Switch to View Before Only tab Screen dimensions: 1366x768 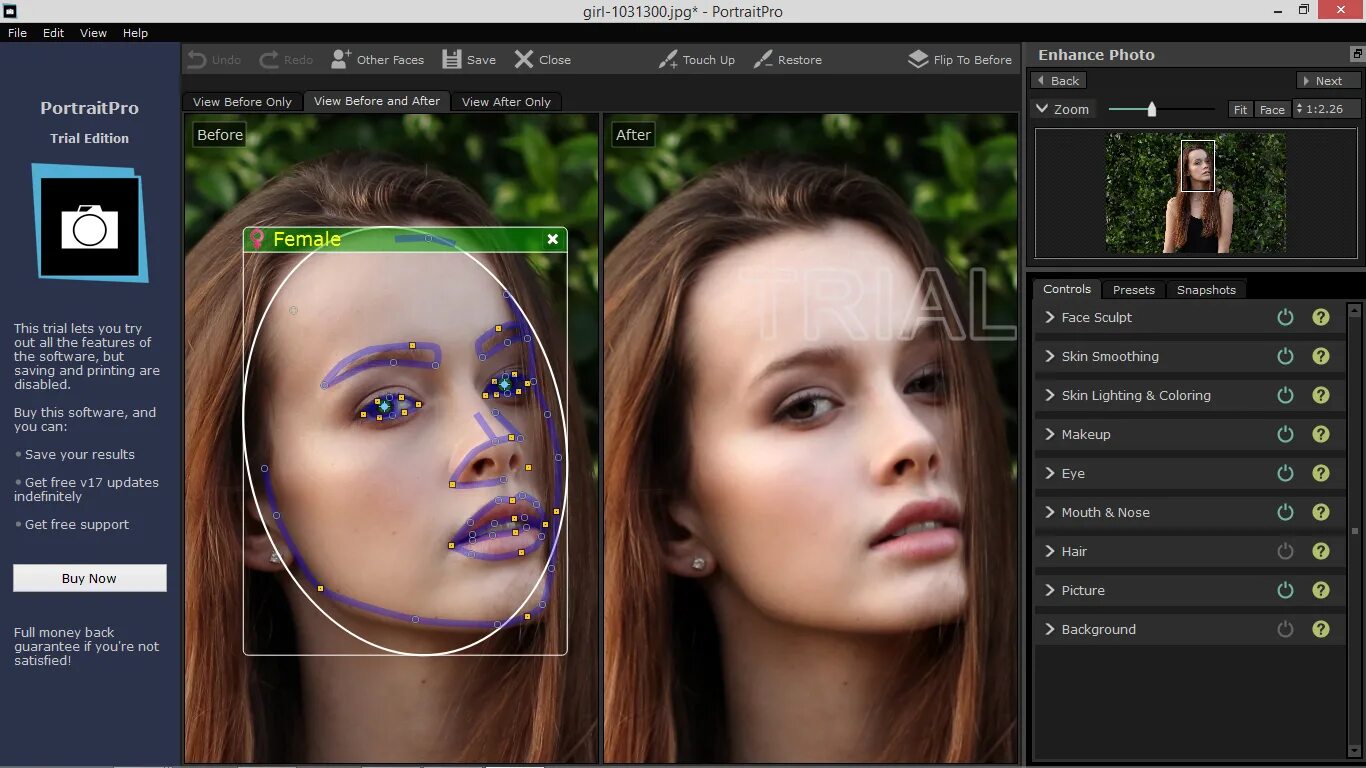point(242,102)
